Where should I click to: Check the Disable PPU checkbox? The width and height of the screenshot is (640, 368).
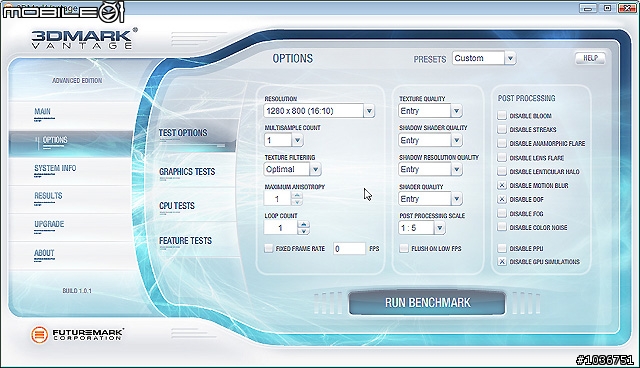pos(502,248)
